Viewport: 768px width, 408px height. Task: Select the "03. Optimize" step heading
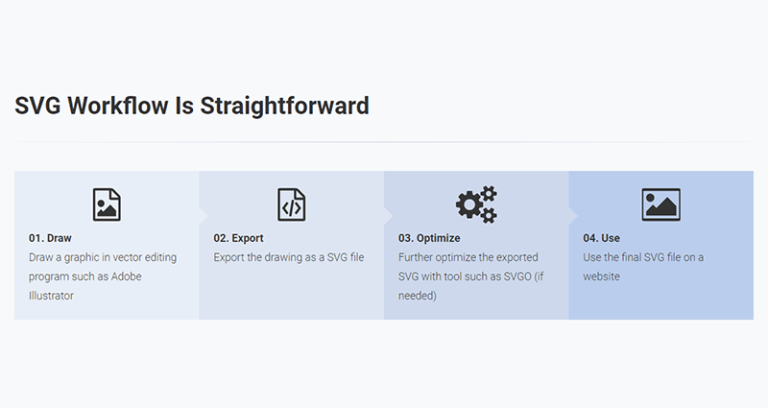[x=429, y=238]
